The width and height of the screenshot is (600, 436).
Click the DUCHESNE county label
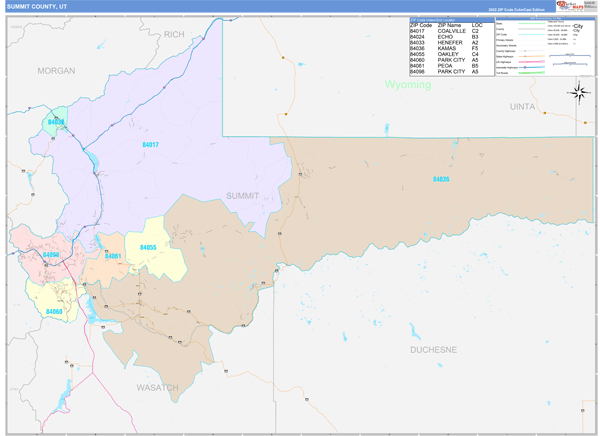click(x=433, y=350)
